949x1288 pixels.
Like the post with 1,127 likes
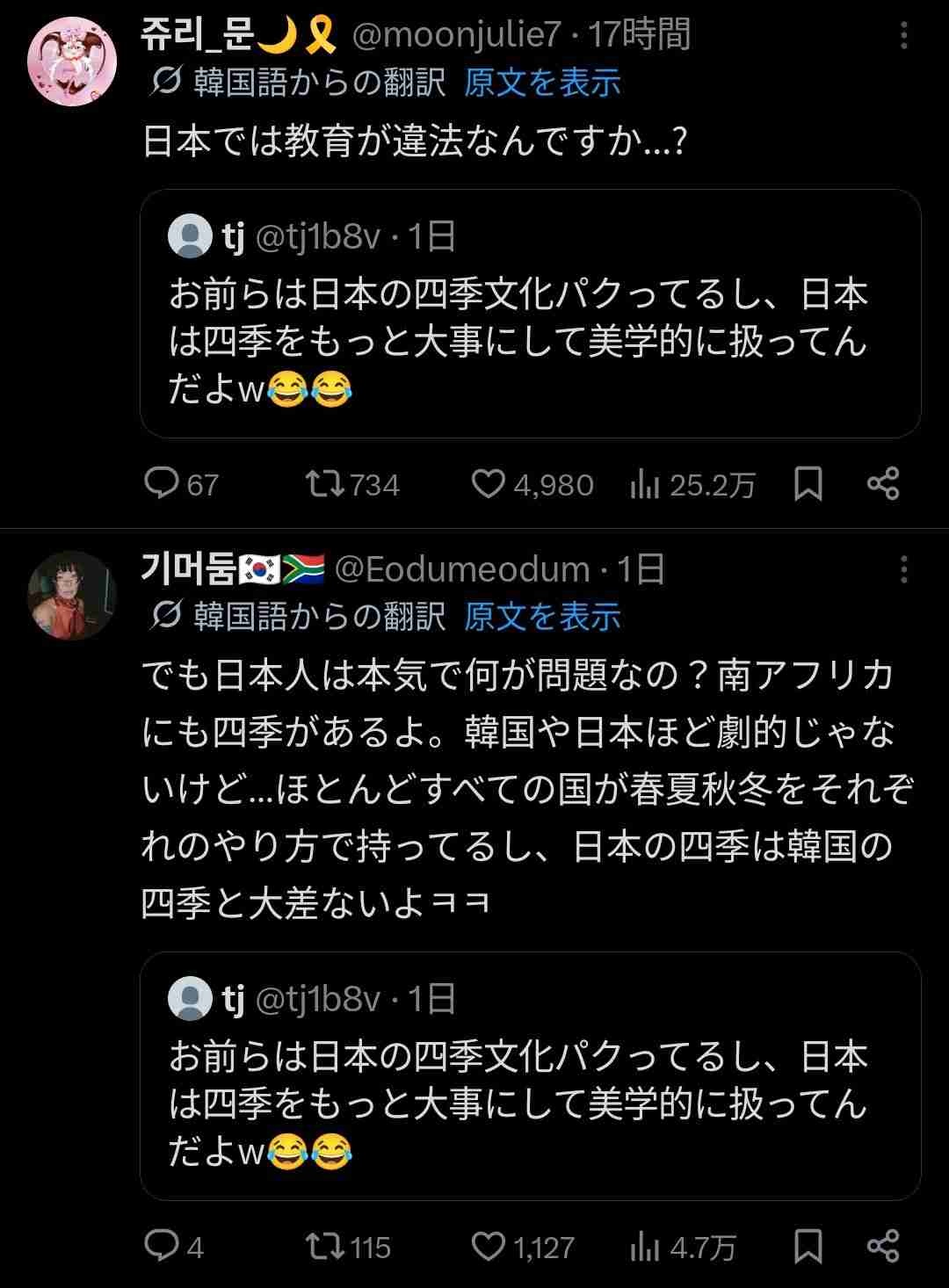point(489,1246)
